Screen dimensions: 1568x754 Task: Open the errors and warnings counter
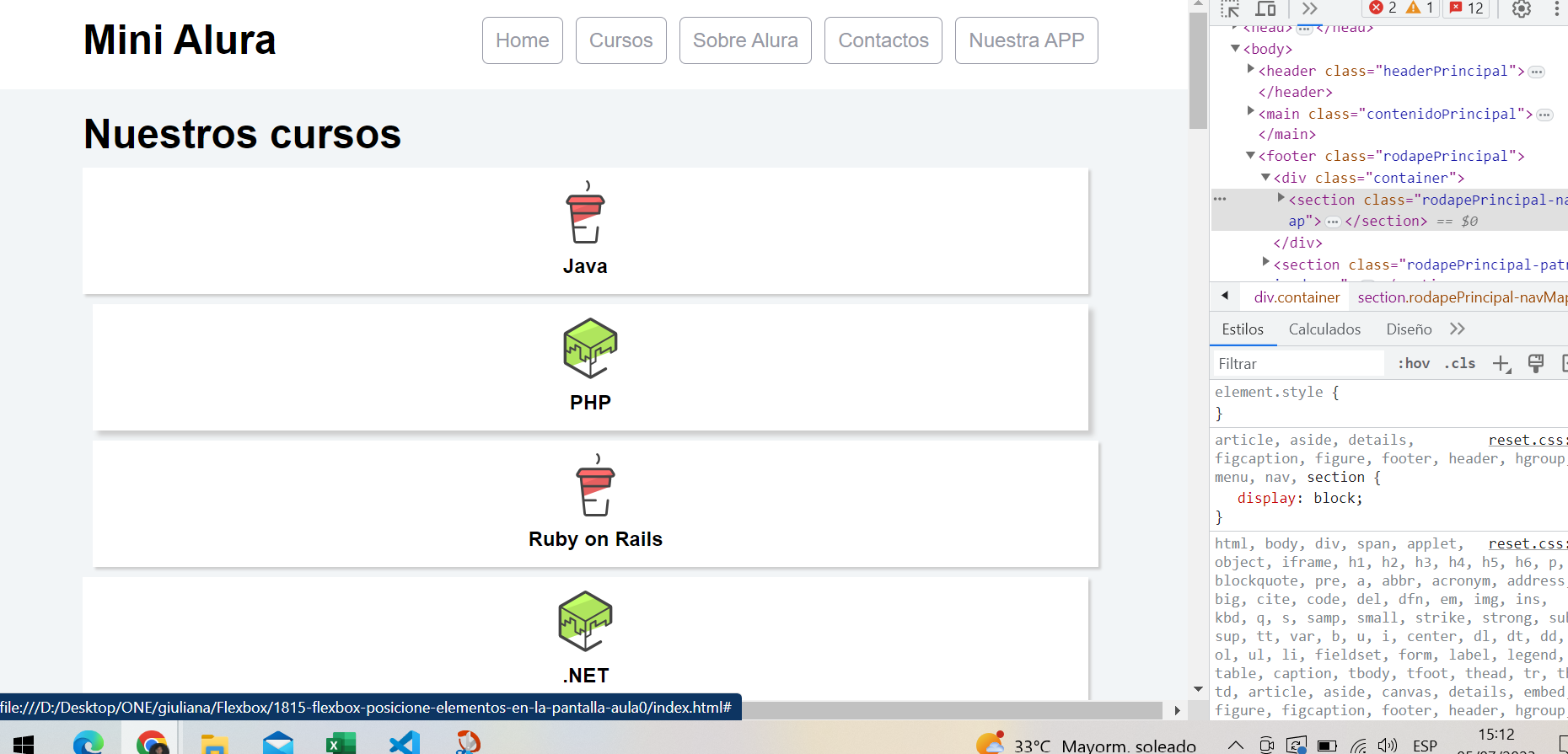point(1401,8)
